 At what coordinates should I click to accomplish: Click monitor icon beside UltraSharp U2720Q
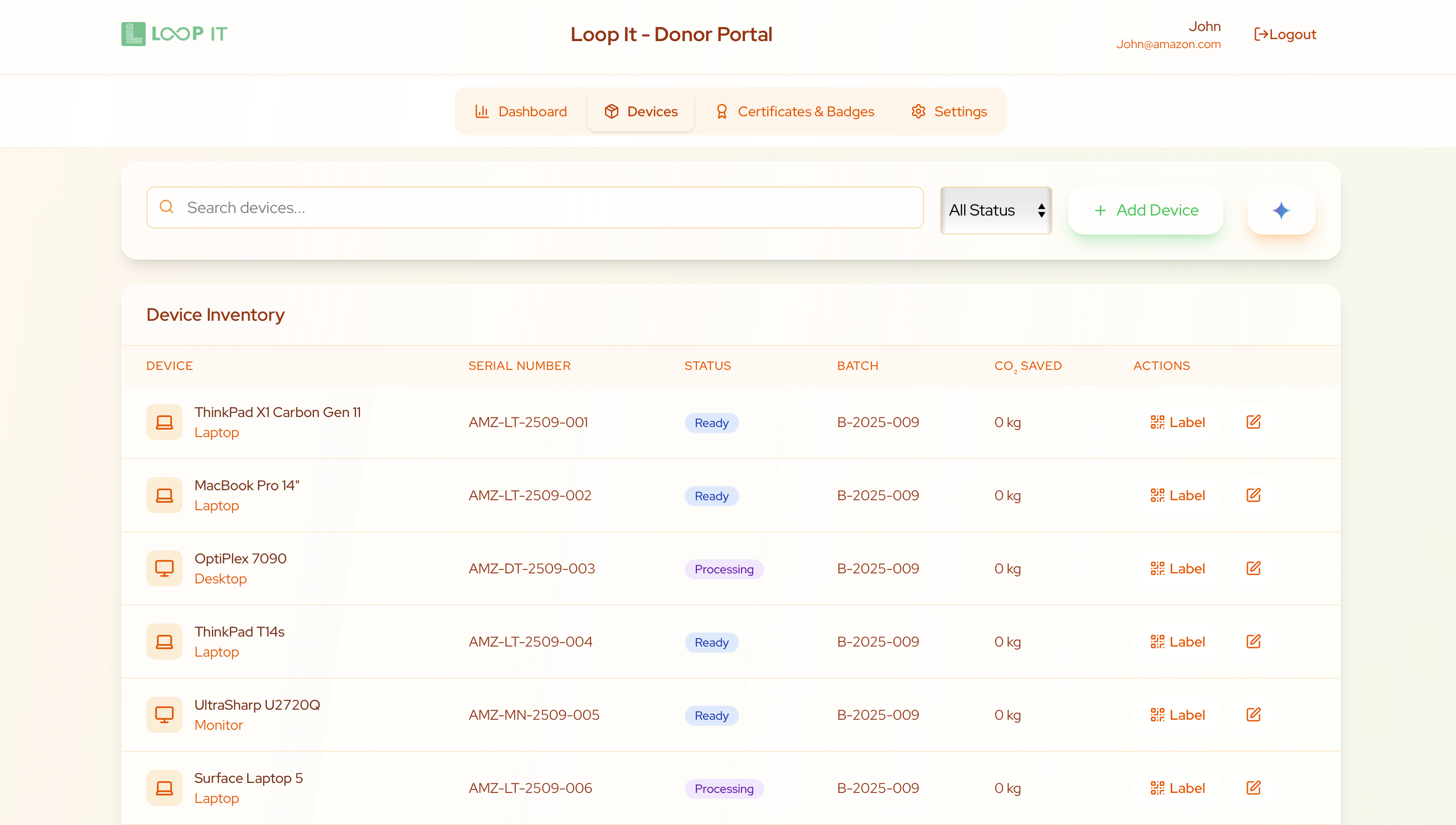(x=164, y=715)
